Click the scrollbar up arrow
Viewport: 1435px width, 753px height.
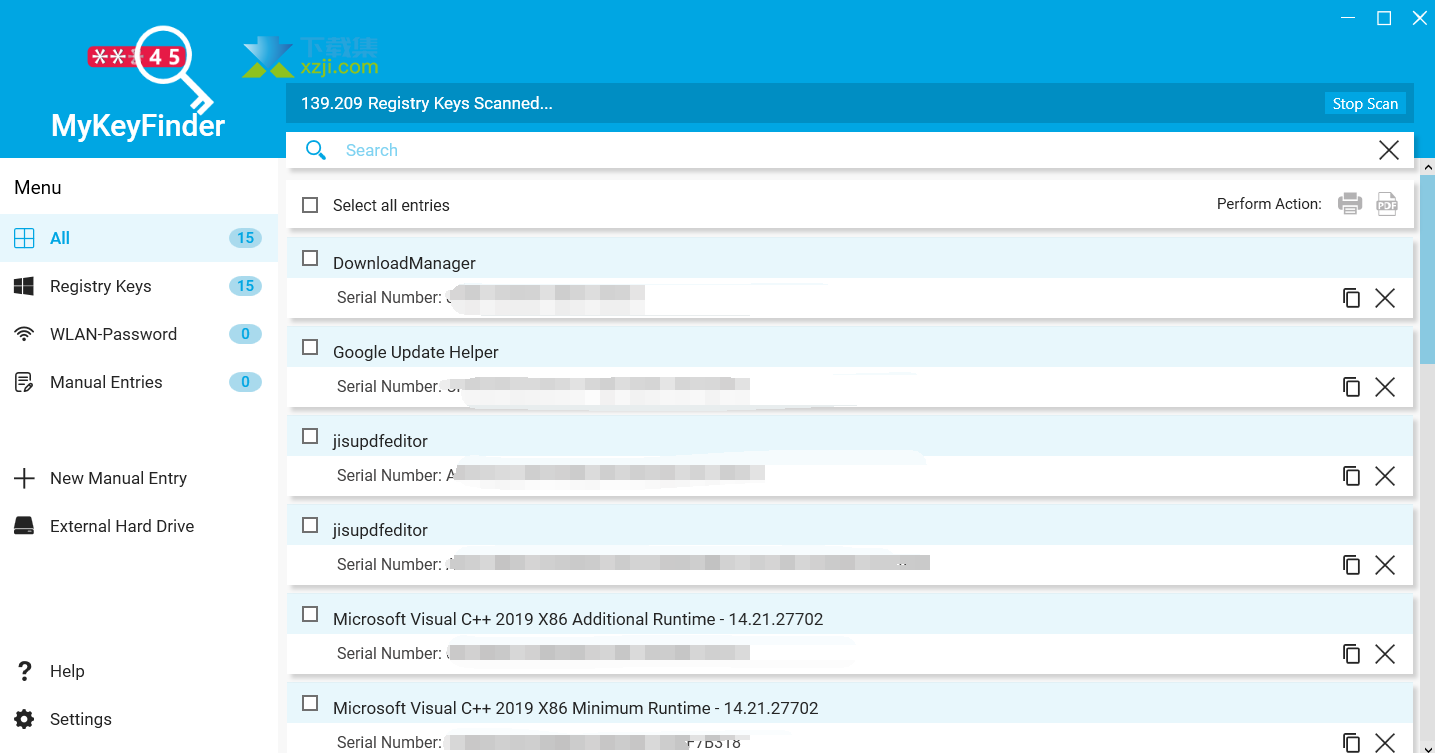(x=1427, y=167)
